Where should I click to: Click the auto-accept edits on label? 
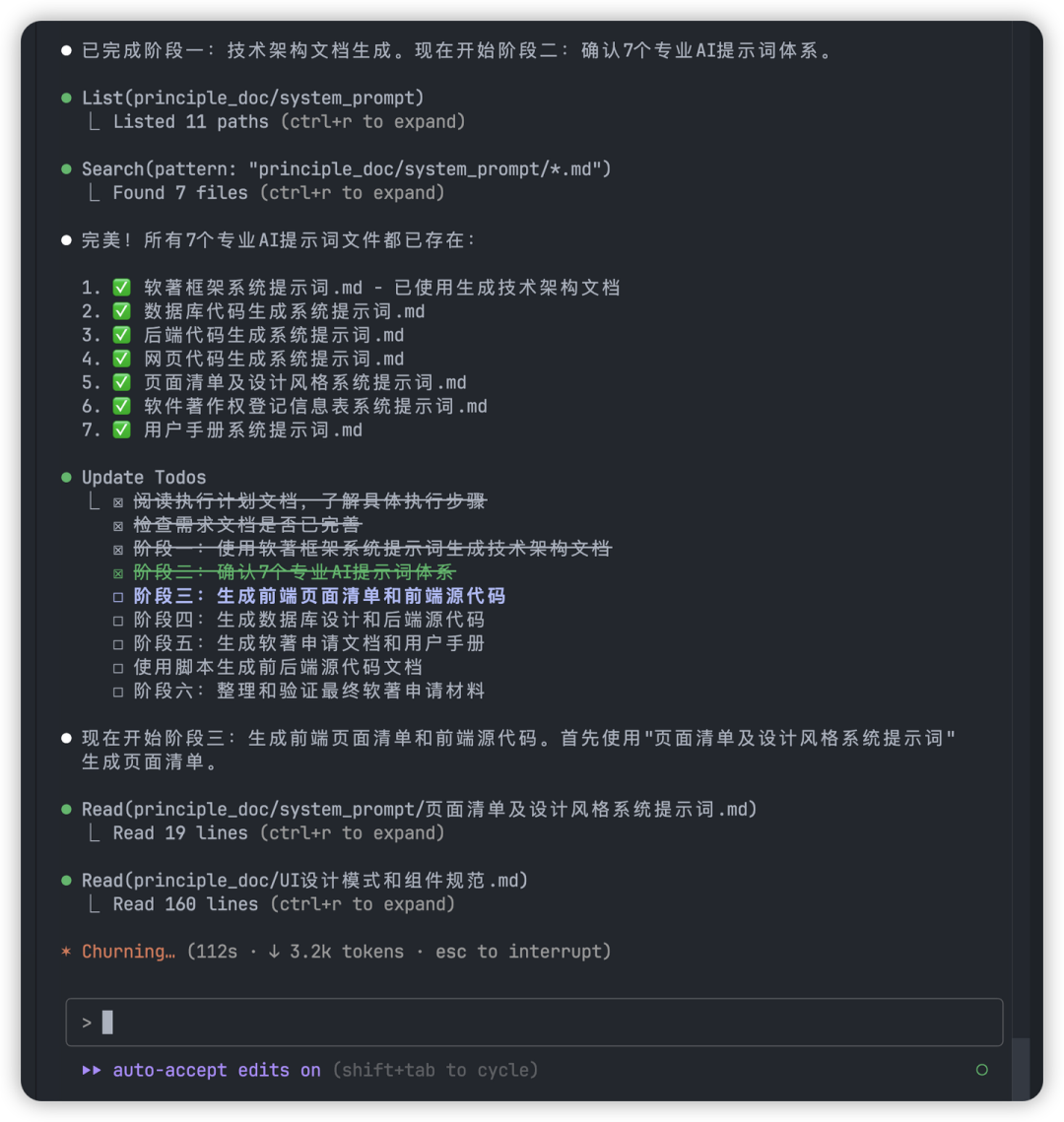click(x=217, y=1070)
